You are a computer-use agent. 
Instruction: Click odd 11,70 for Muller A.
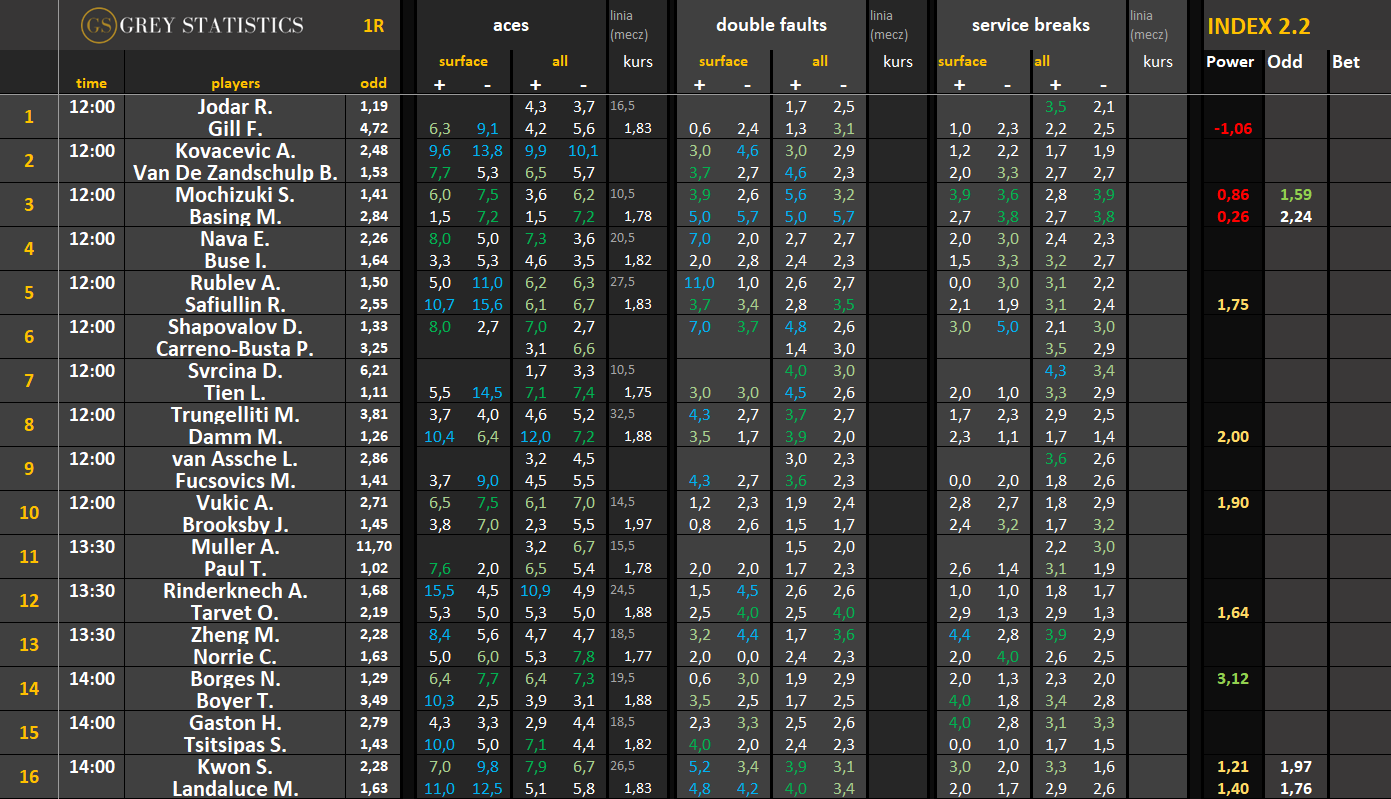373,546
